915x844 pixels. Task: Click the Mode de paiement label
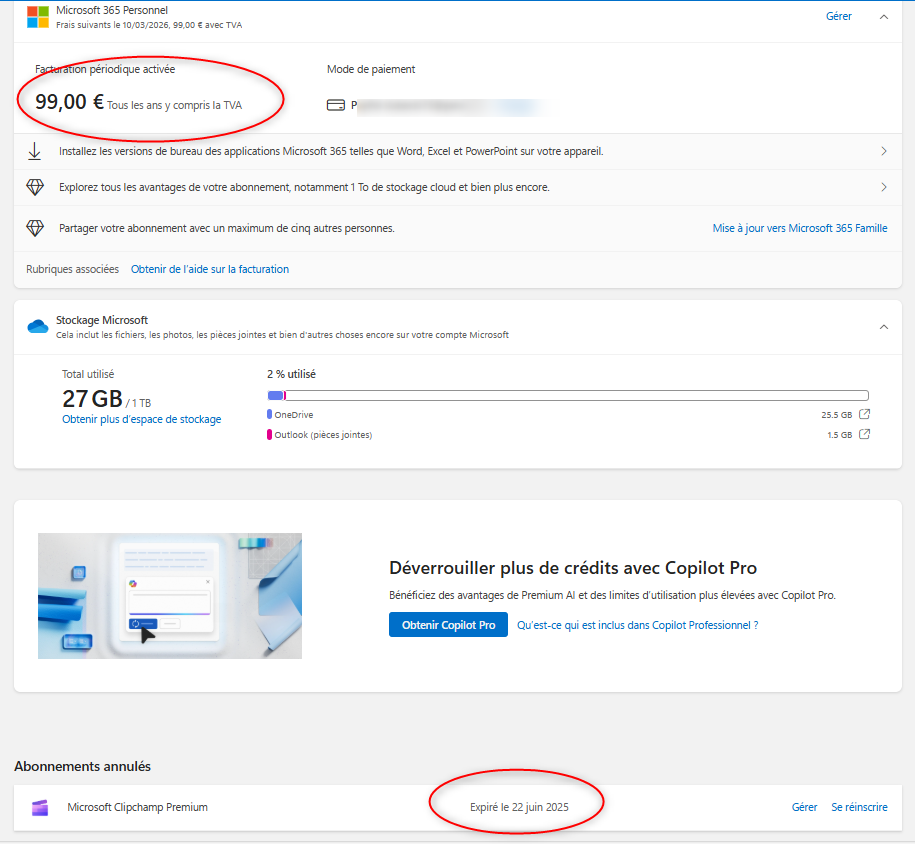click(371, 69)
